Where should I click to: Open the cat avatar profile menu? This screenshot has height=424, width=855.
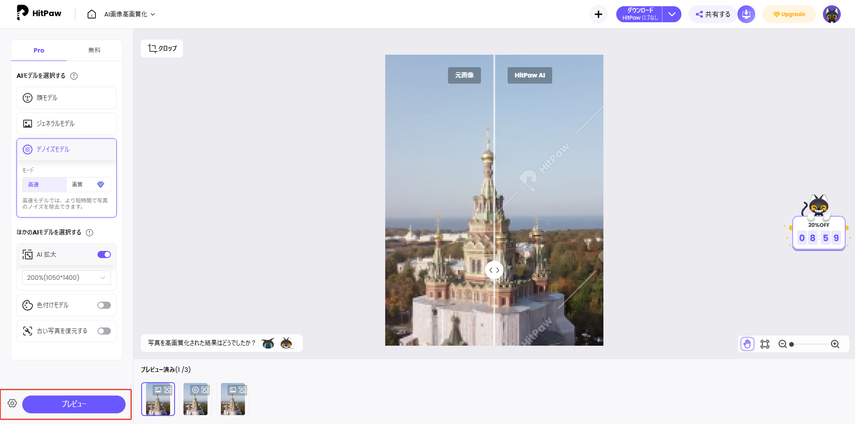(x=832, y=14)
